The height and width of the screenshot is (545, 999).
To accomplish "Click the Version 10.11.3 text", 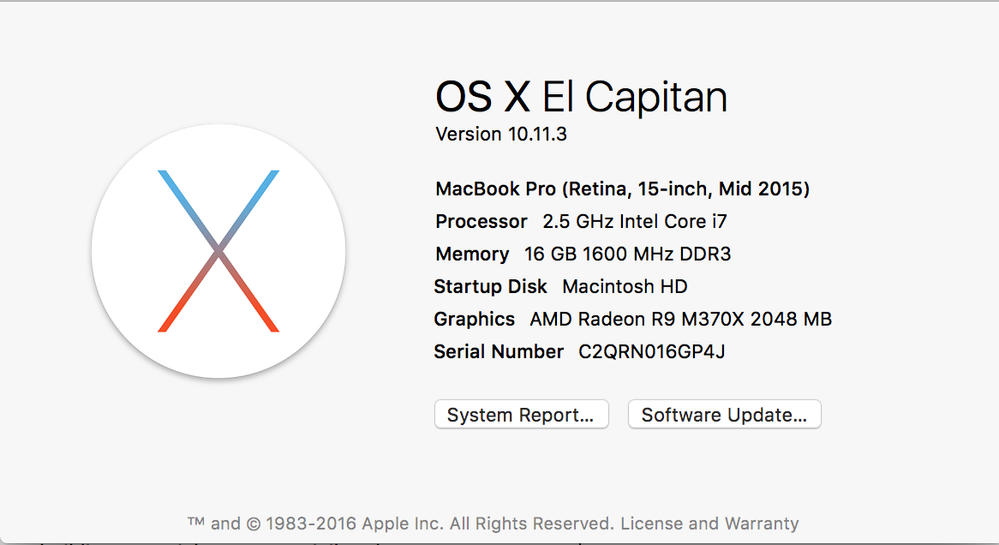I will 501,134.
